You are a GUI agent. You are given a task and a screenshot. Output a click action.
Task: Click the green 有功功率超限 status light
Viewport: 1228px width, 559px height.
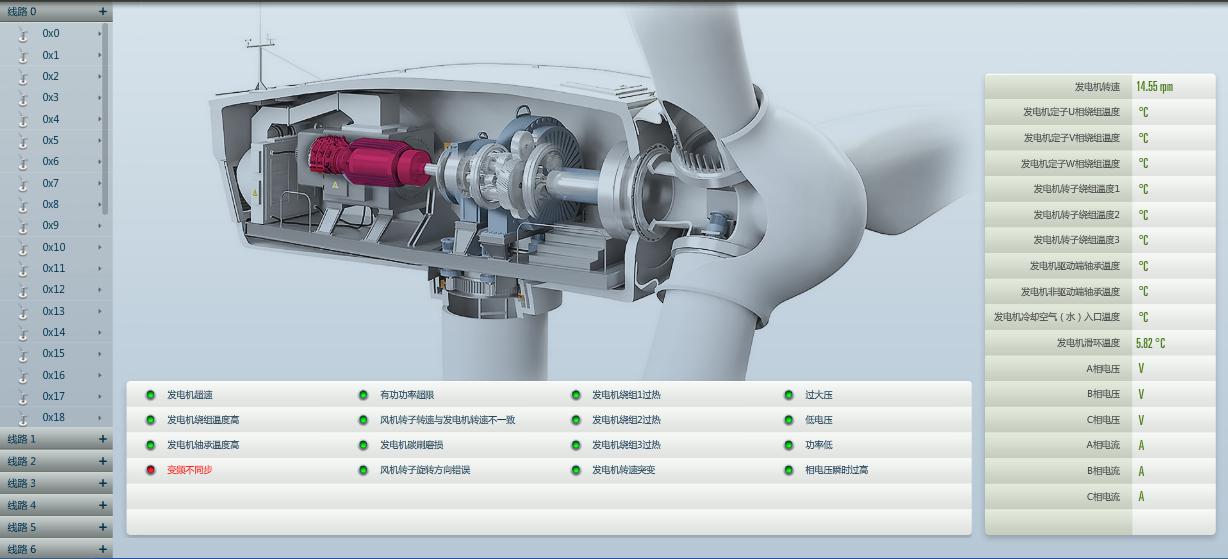click(x=363, y=395)
